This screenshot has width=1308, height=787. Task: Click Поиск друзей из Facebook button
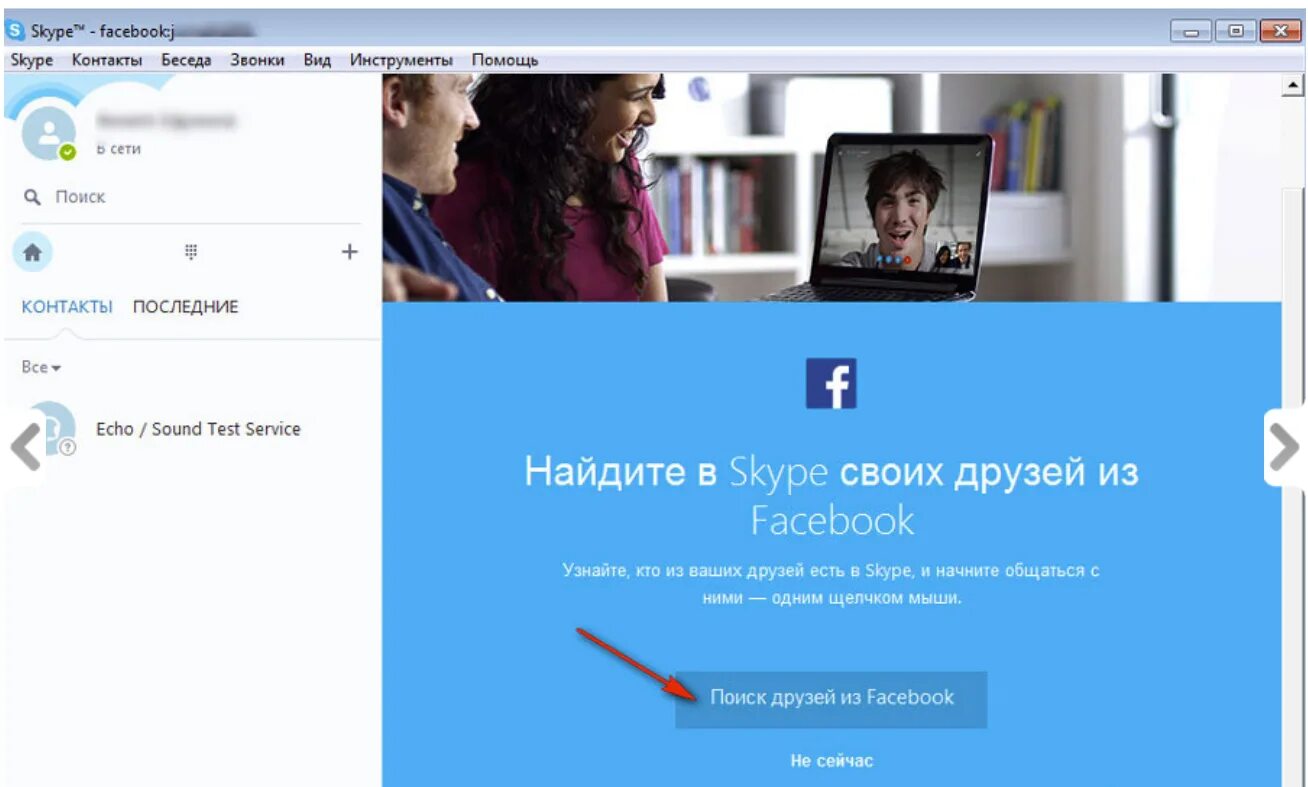[x=831, y=698]
